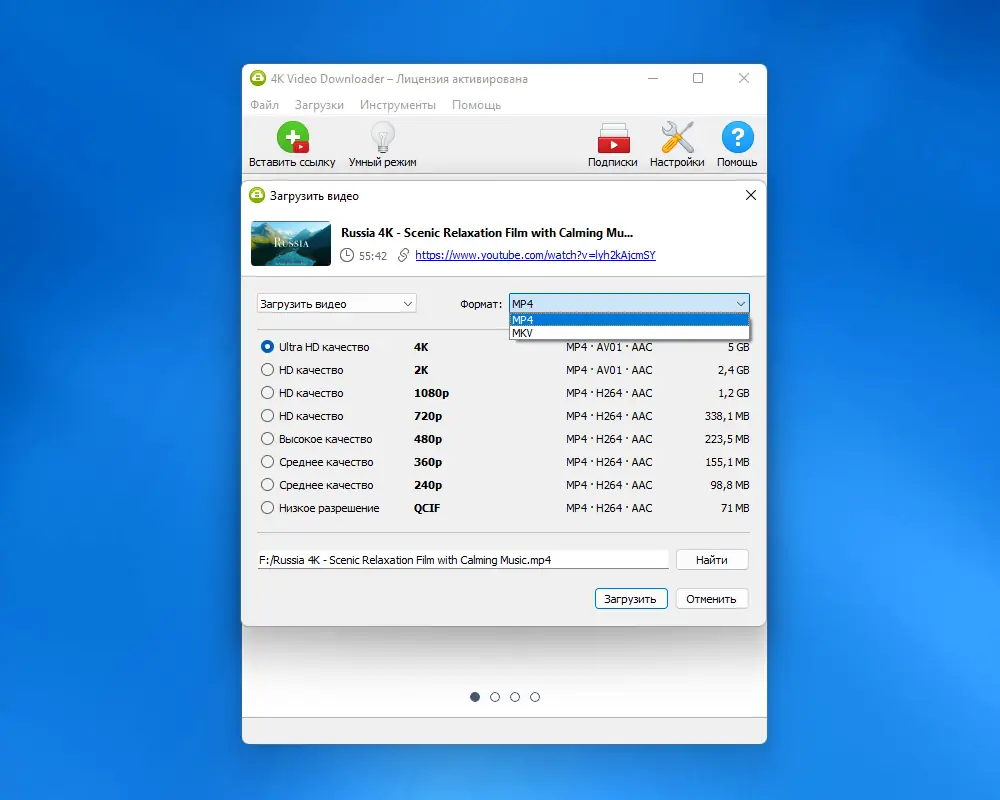Choose MP4 in the format list
1000x800 pixels.
click(629, 320)
